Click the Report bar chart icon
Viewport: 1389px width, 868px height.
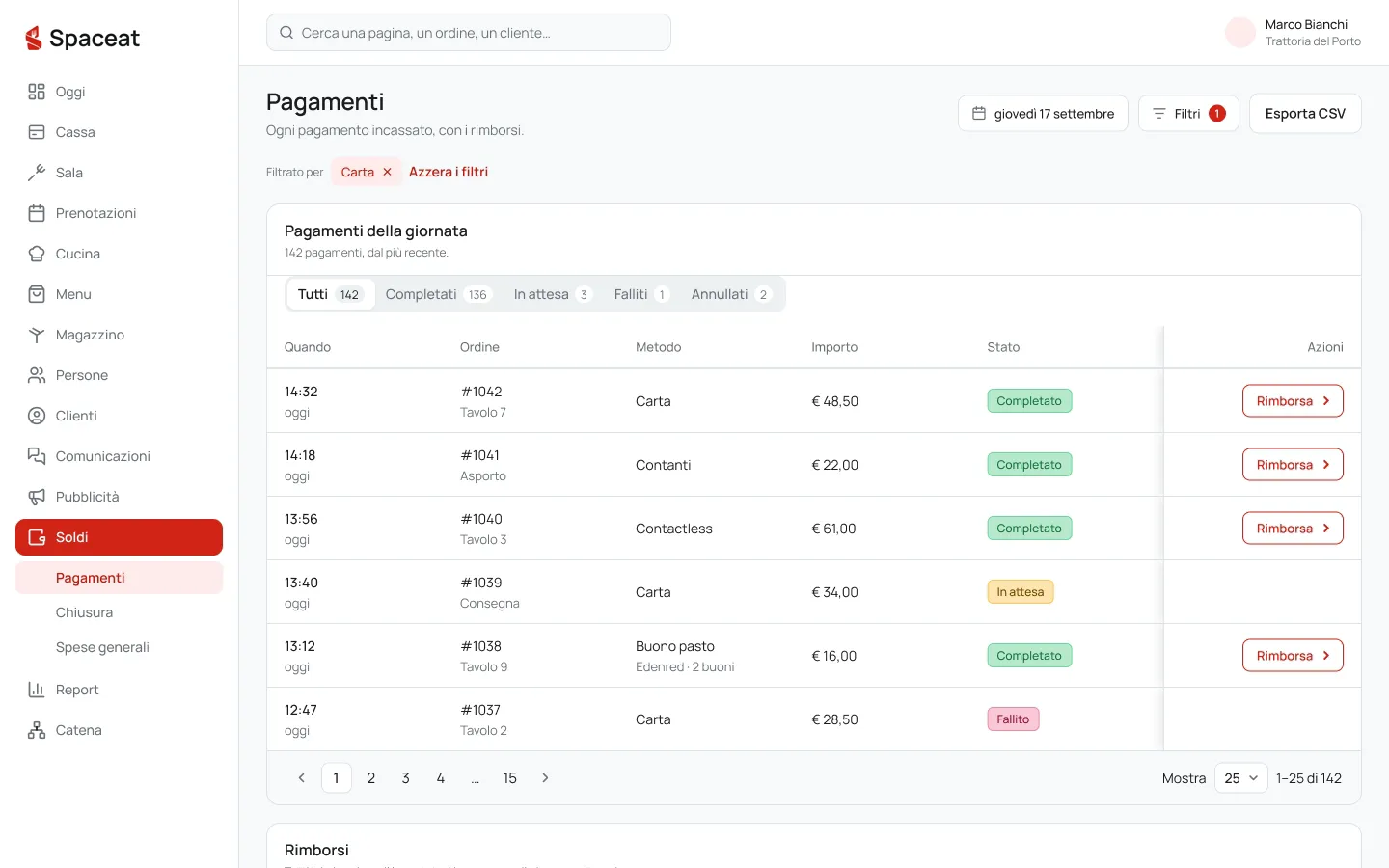tap(37, 690)
